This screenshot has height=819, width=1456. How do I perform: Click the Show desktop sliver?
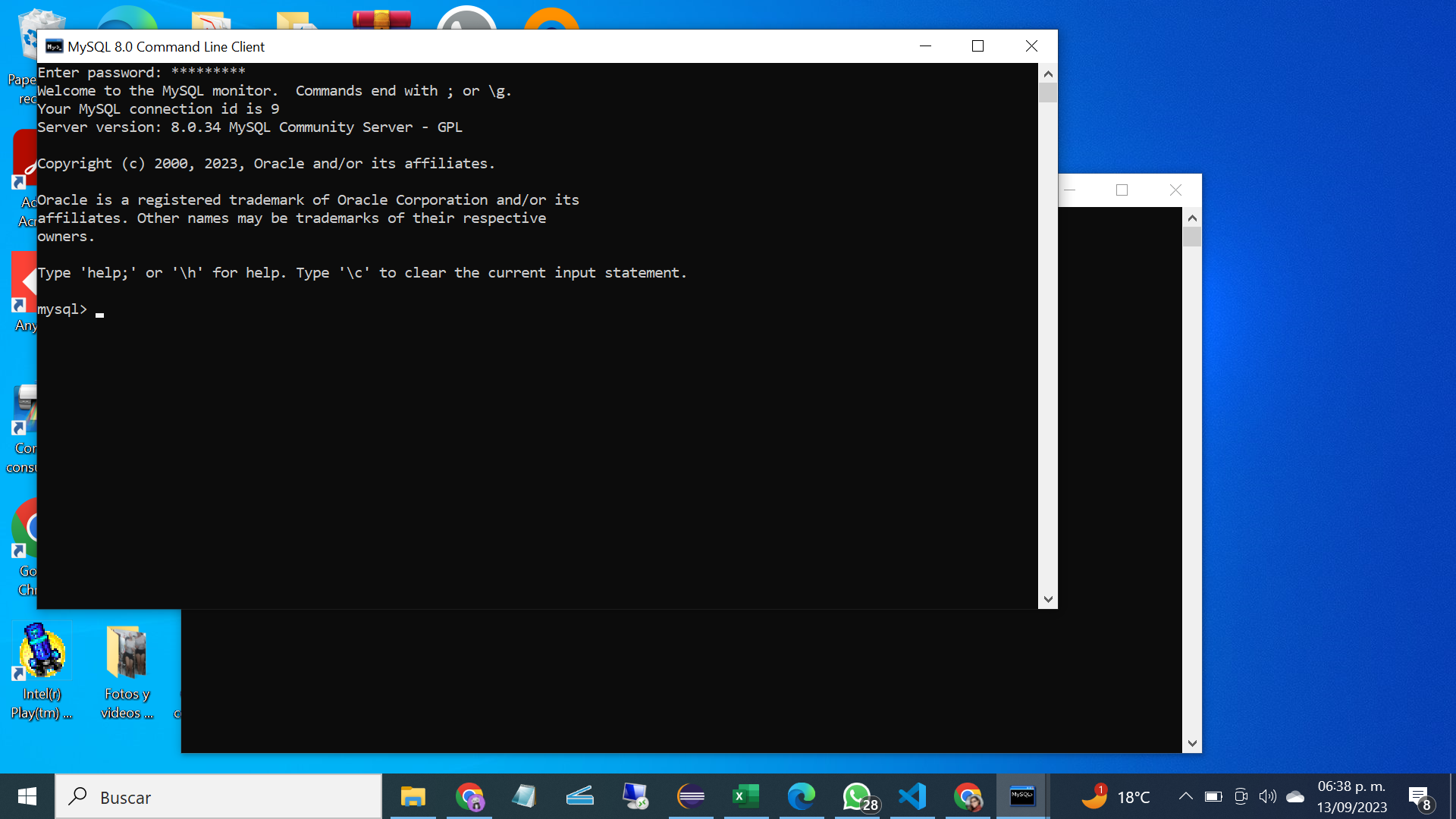coord(1452,796)
